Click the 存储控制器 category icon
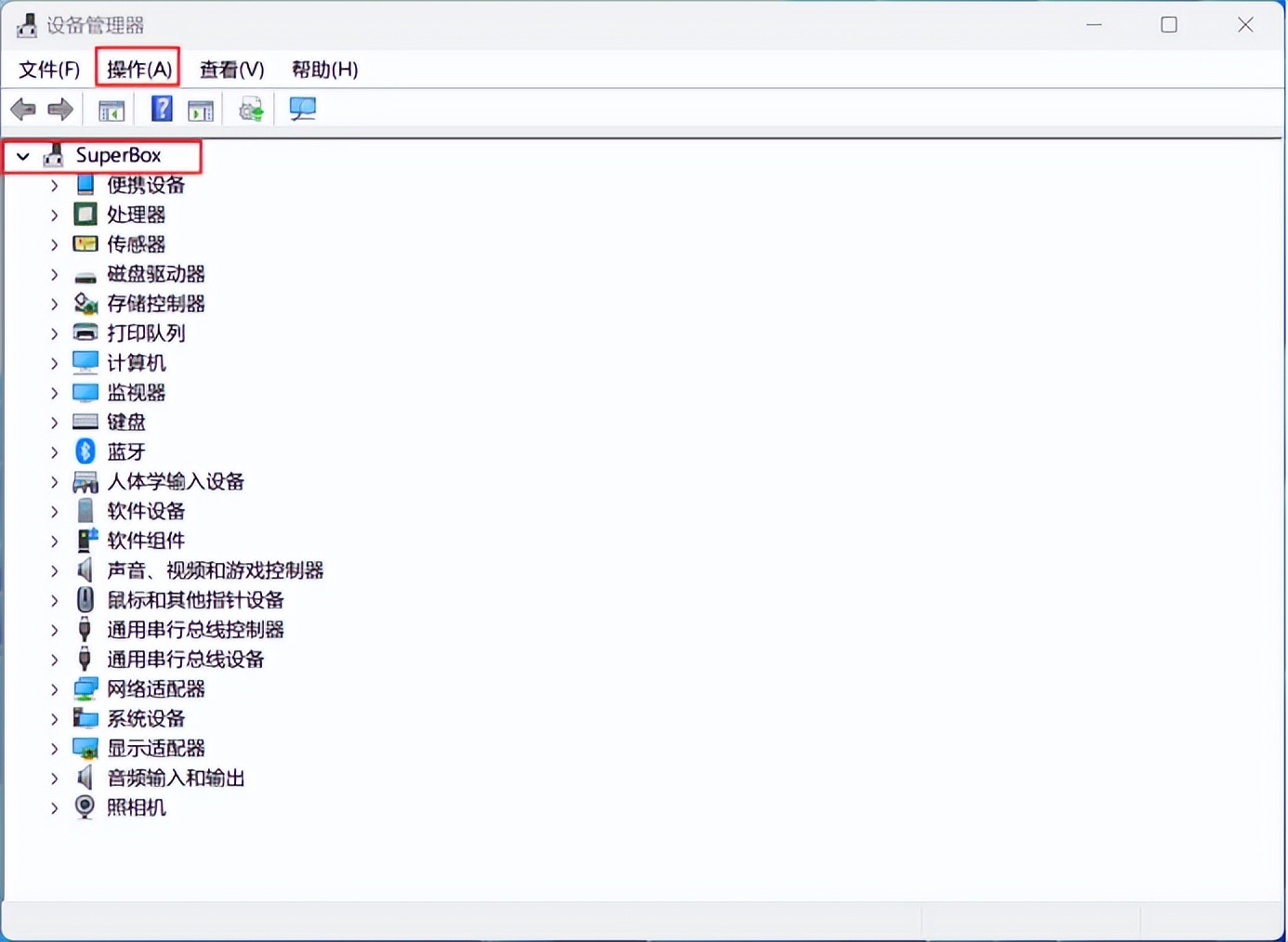The width and height of the screenshot is (1288, 942). point(85,304)
